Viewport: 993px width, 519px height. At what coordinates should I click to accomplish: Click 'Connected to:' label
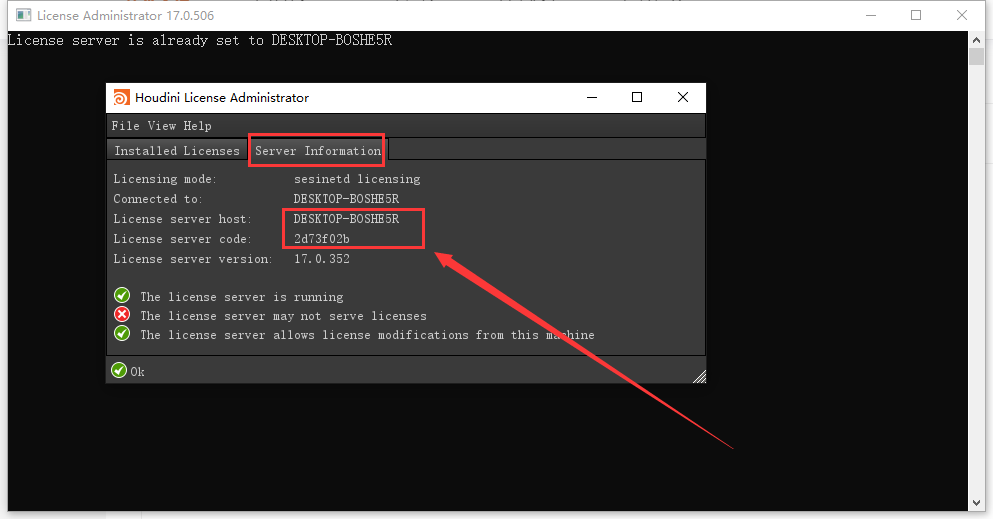point(158,199)
